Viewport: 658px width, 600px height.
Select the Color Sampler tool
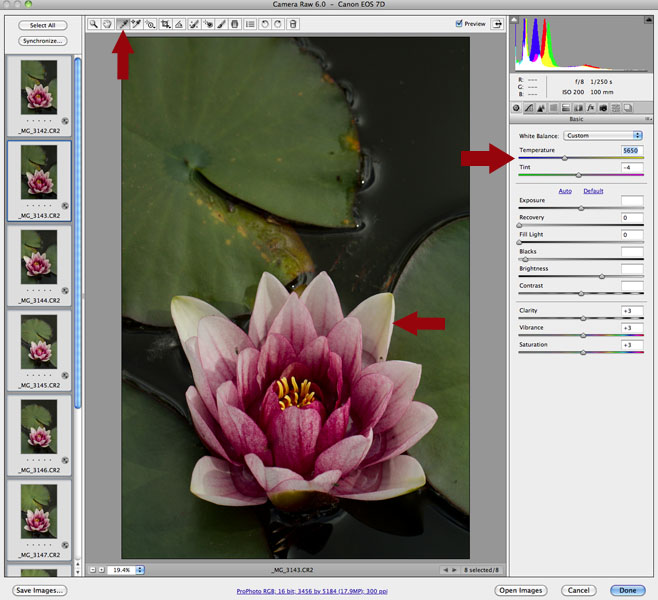tap(136, 24)
